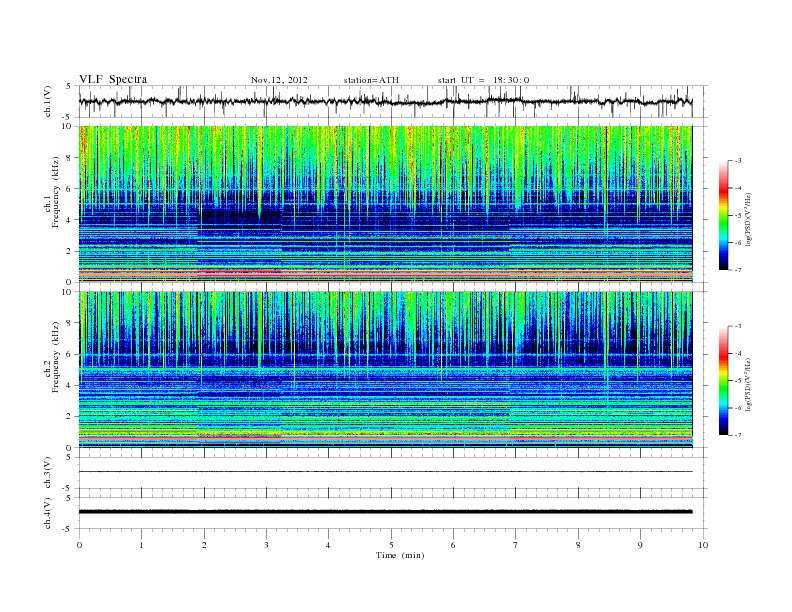Click the '-7' value on ch.2 colorbar
This screenshot has width=792, height=612.
point(738,435)
